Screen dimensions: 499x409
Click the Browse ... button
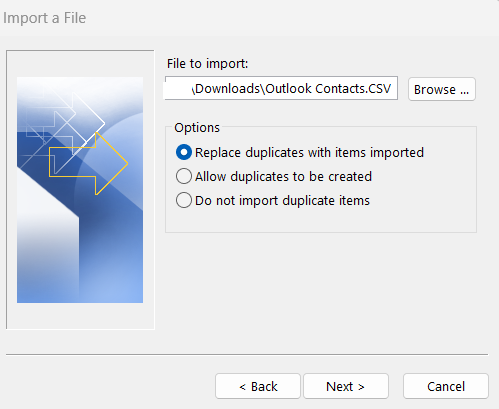pyautogui.click(x=442, y=89)
